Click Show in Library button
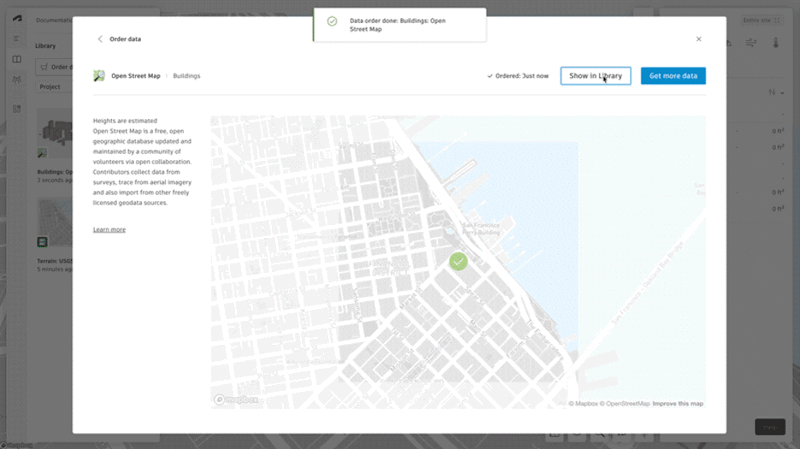The image size is (800, 450). click(x=595, y=76)
